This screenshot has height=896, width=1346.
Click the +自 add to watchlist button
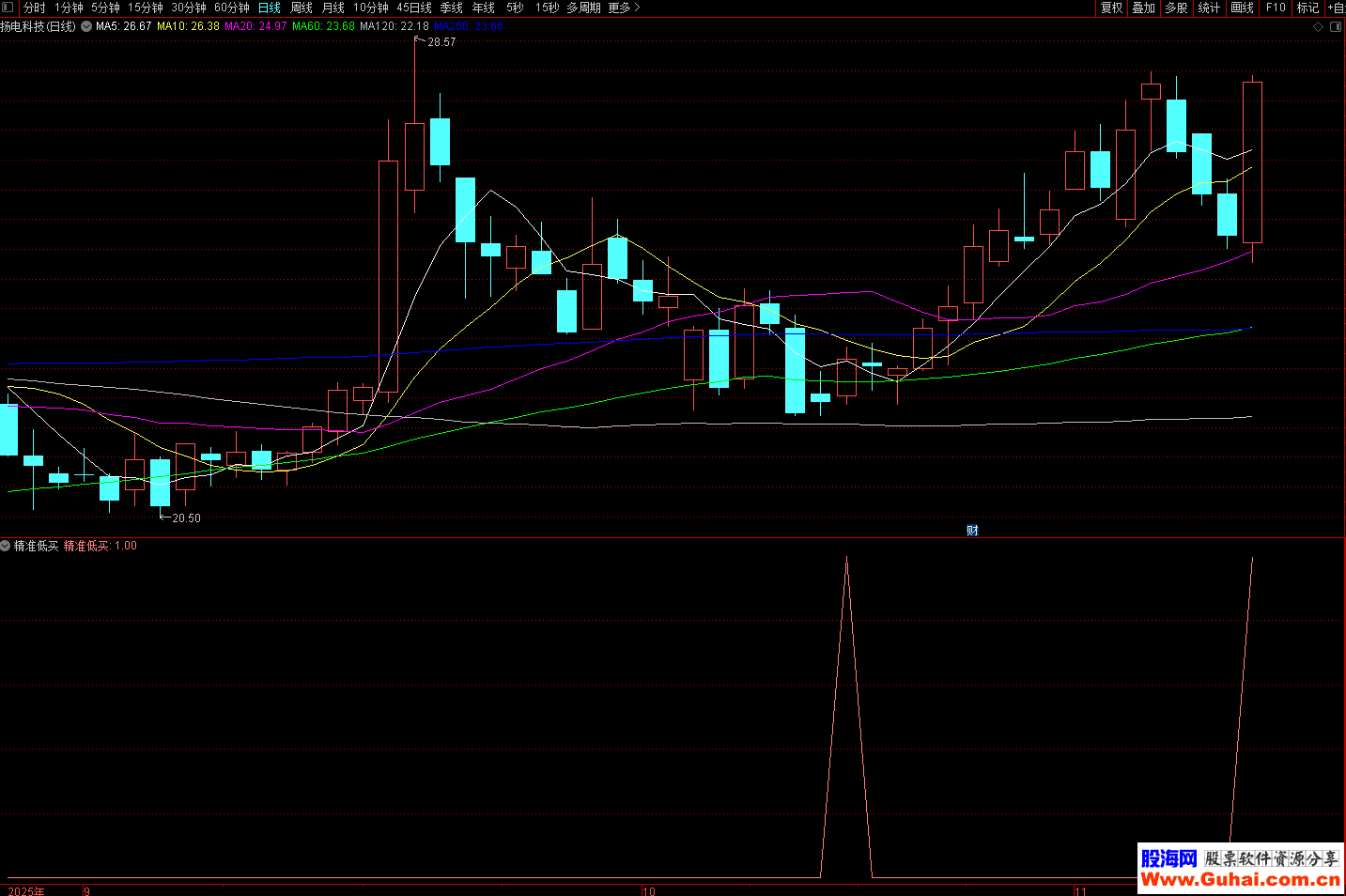pos(1336,8)
